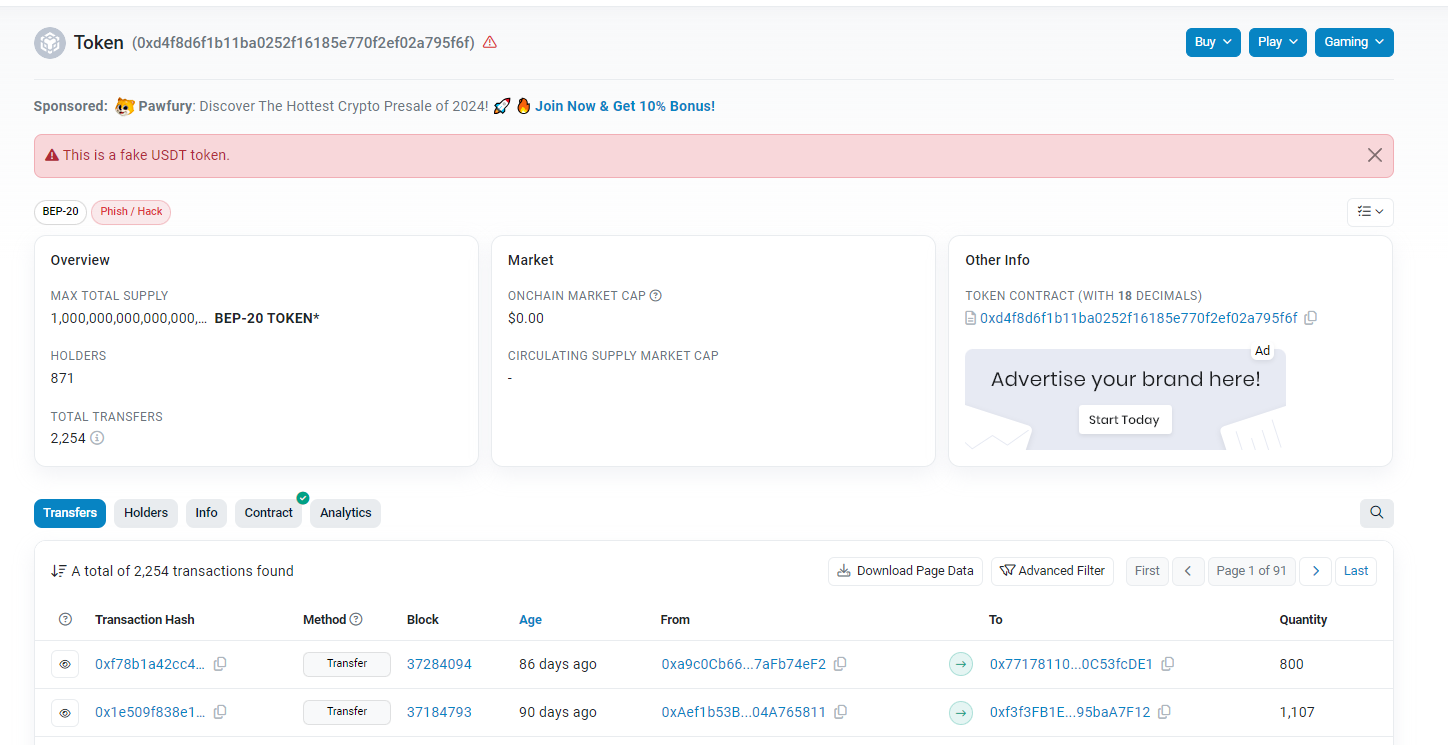The width and height of the screenshot is (1448, 745).
Task: Click info icon next to total transfers
Action: pyautogui.click(x=97, y=438)
